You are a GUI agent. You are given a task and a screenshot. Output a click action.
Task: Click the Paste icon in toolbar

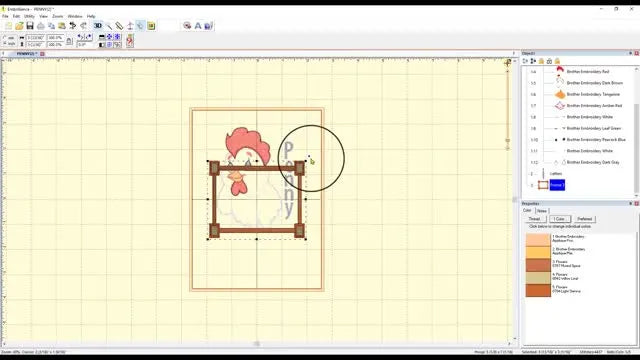tap(62, 26)
